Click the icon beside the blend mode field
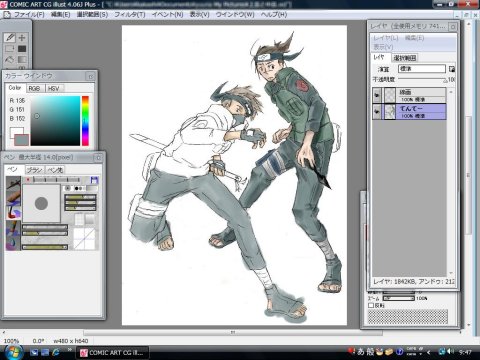Image resolution: width=480 pixels, height=360 pixels. 452,69
